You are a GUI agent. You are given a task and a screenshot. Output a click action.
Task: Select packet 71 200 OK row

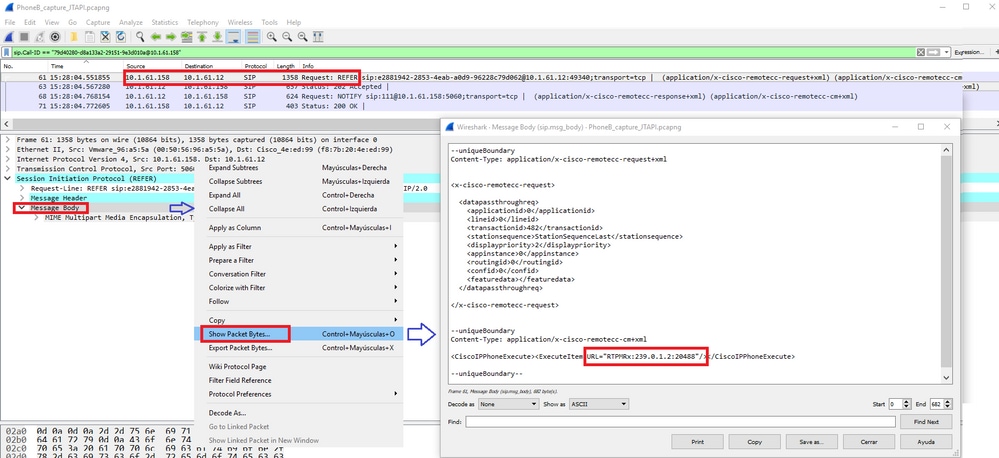tap(481, 106)
